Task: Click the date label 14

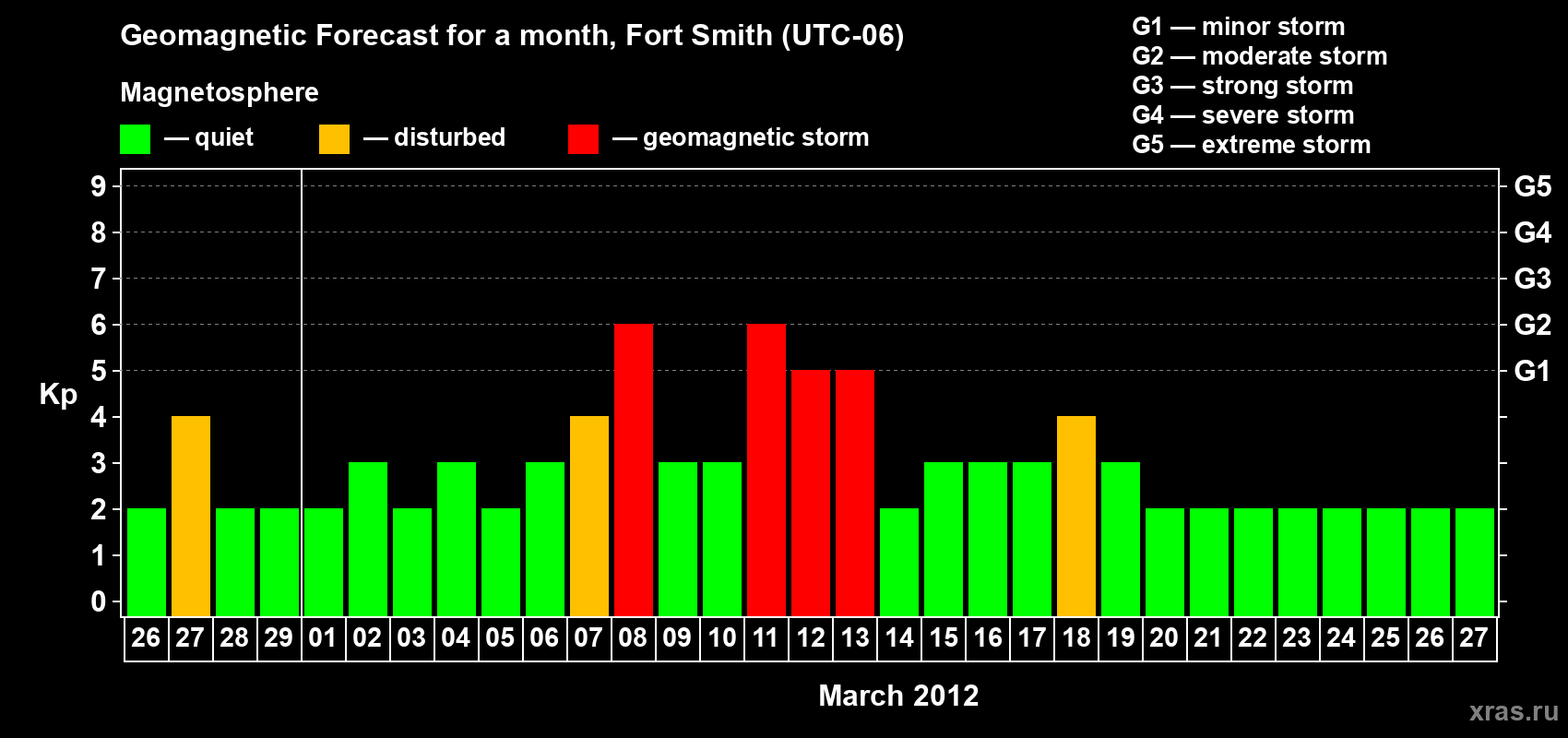Action: 899,638
